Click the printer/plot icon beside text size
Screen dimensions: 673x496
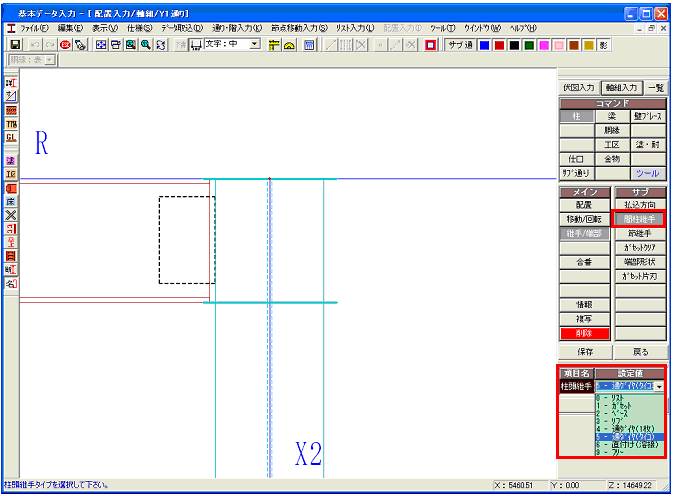(196, 45)
